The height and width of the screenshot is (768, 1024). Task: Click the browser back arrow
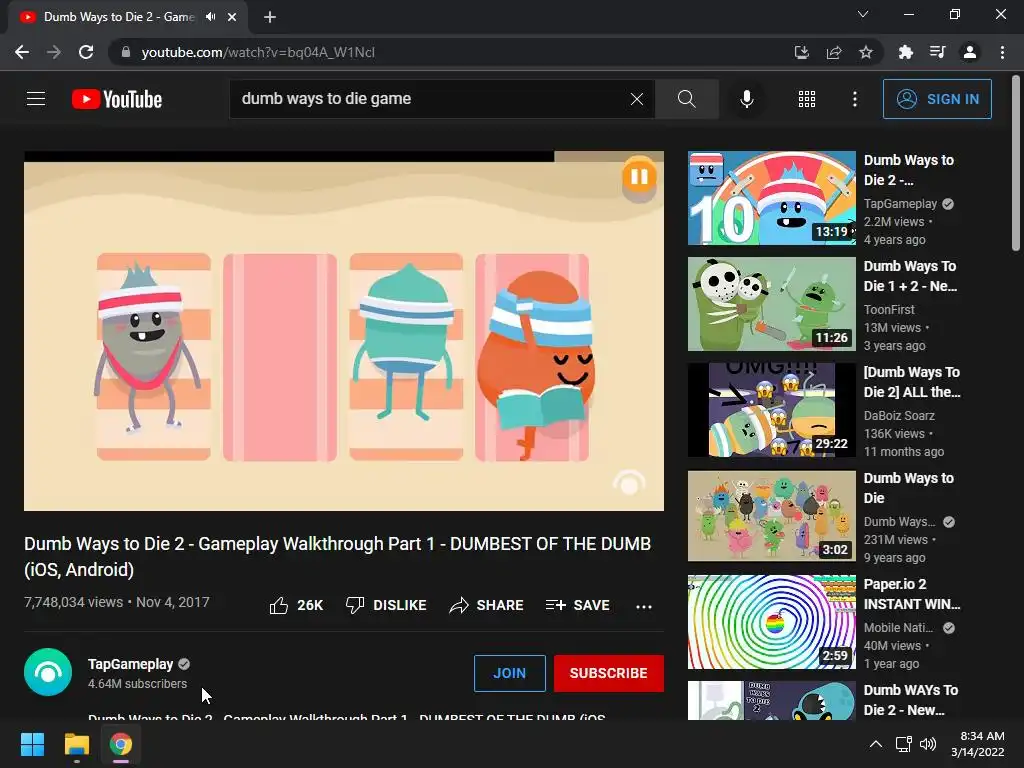[x=22, y=52]
